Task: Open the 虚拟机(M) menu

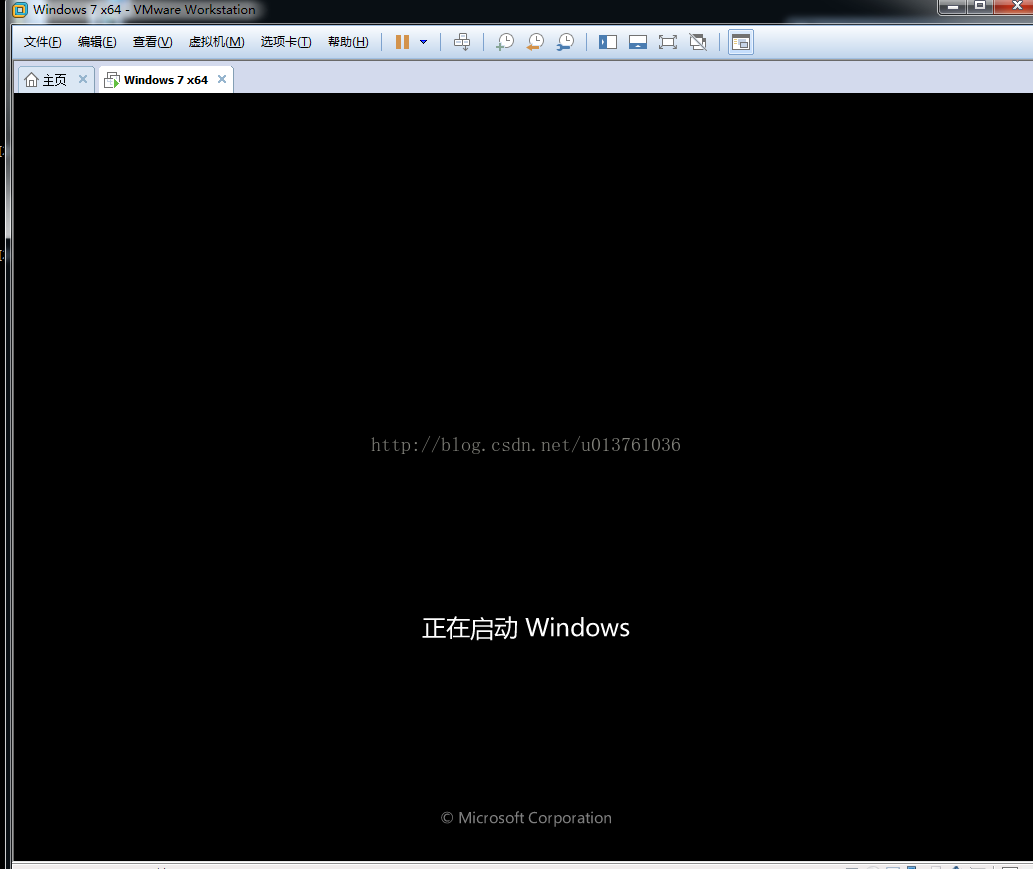Action: [216, 42]
